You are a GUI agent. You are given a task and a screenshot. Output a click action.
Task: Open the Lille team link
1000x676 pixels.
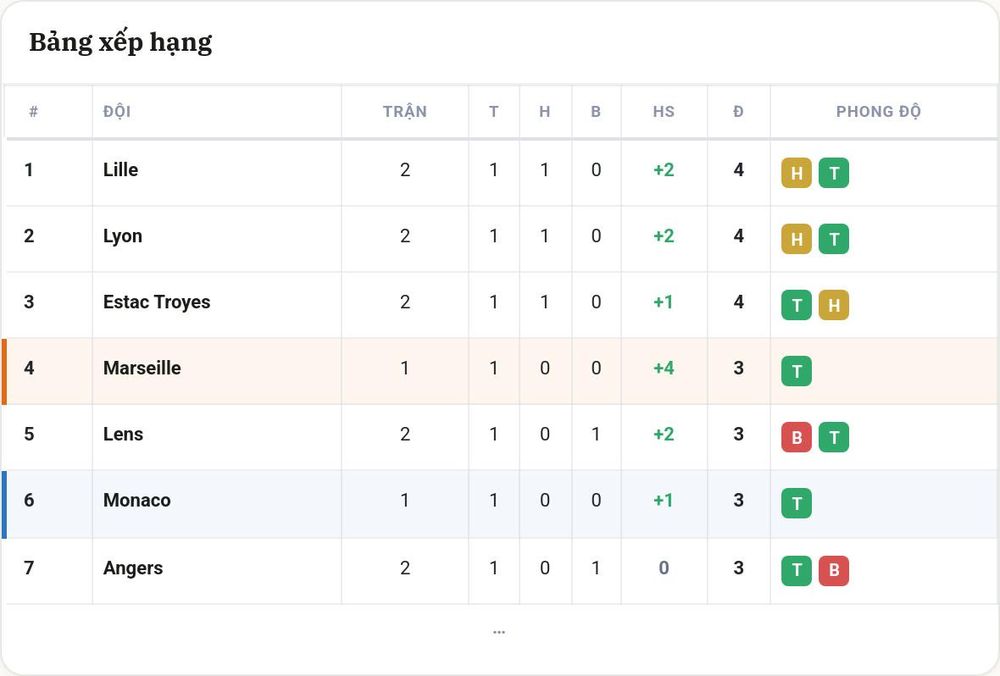[121, 170]
